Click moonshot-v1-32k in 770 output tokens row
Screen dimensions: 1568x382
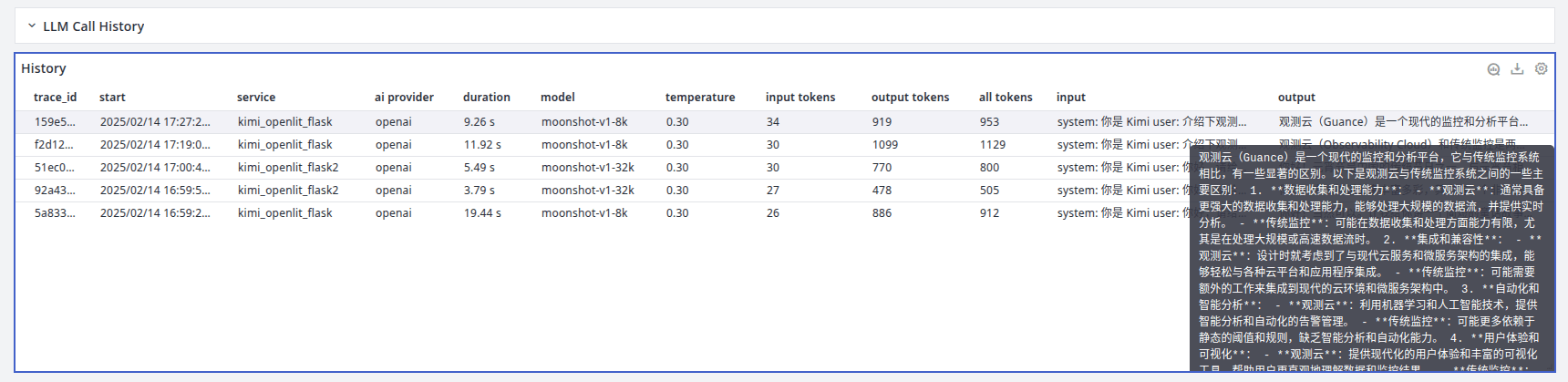coord(588,168)
